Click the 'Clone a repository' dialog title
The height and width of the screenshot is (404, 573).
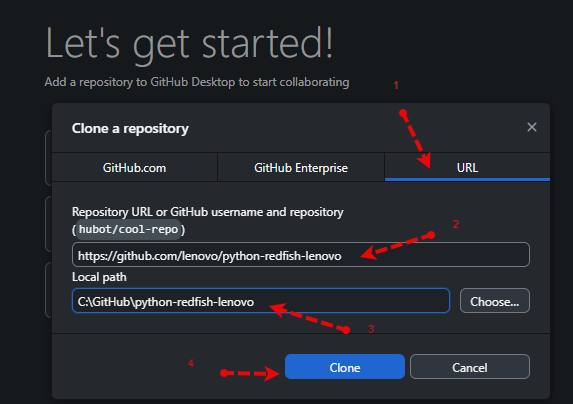point(130,129)
